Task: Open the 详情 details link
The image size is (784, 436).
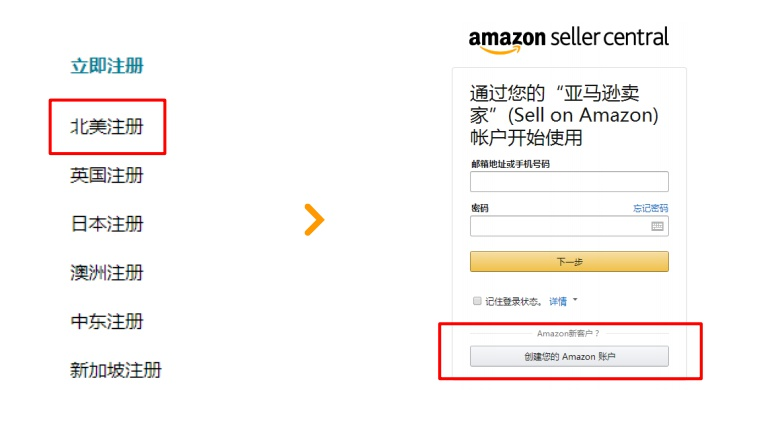Action: 558,301
